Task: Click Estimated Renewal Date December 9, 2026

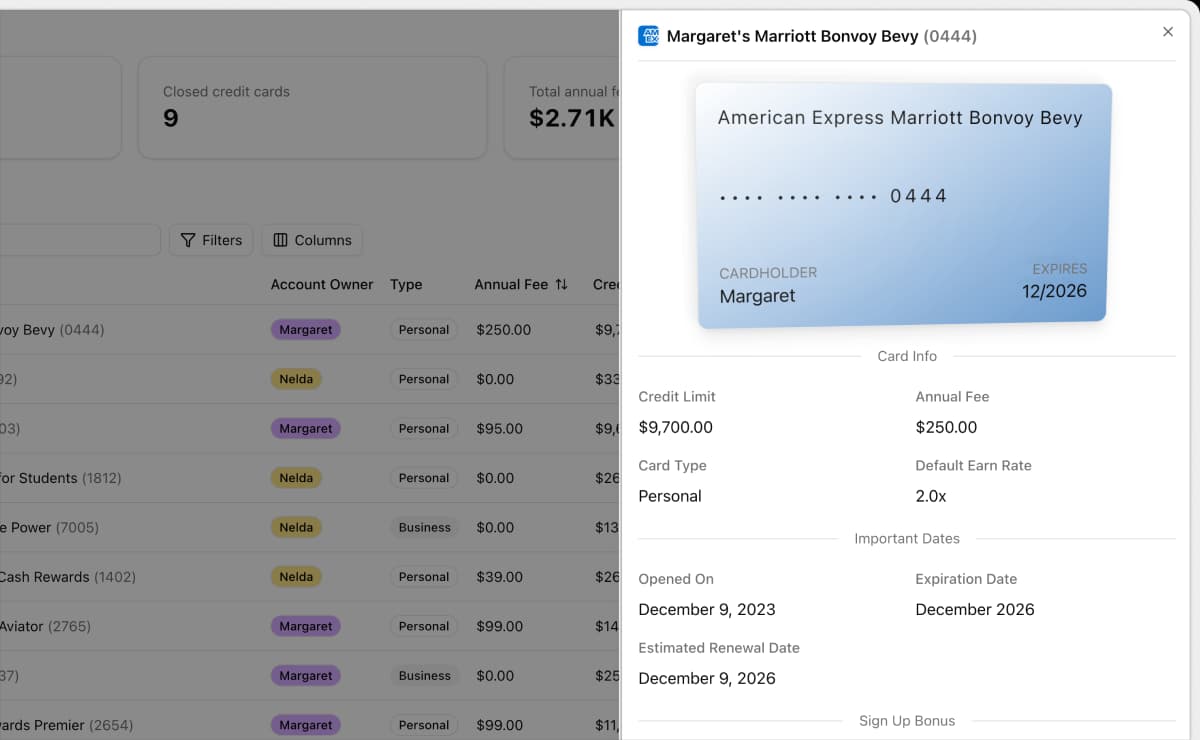Action: point(707,678)
